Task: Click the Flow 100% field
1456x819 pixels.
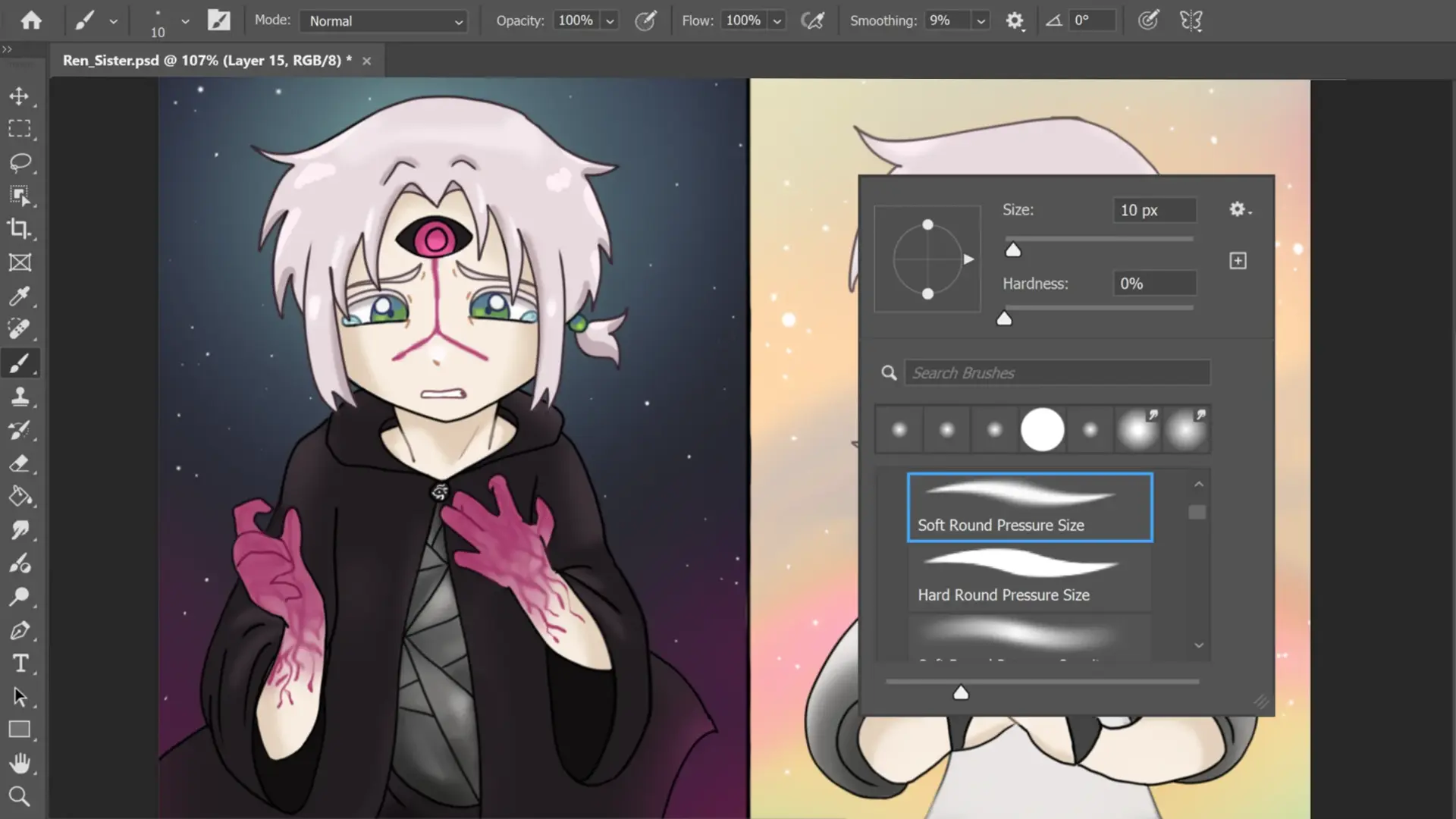Action: [743, 20]
